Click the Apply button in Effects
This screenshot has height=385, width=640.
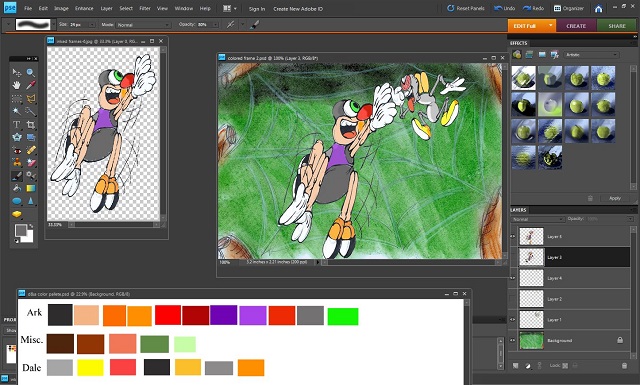click(x=615, y=198)
